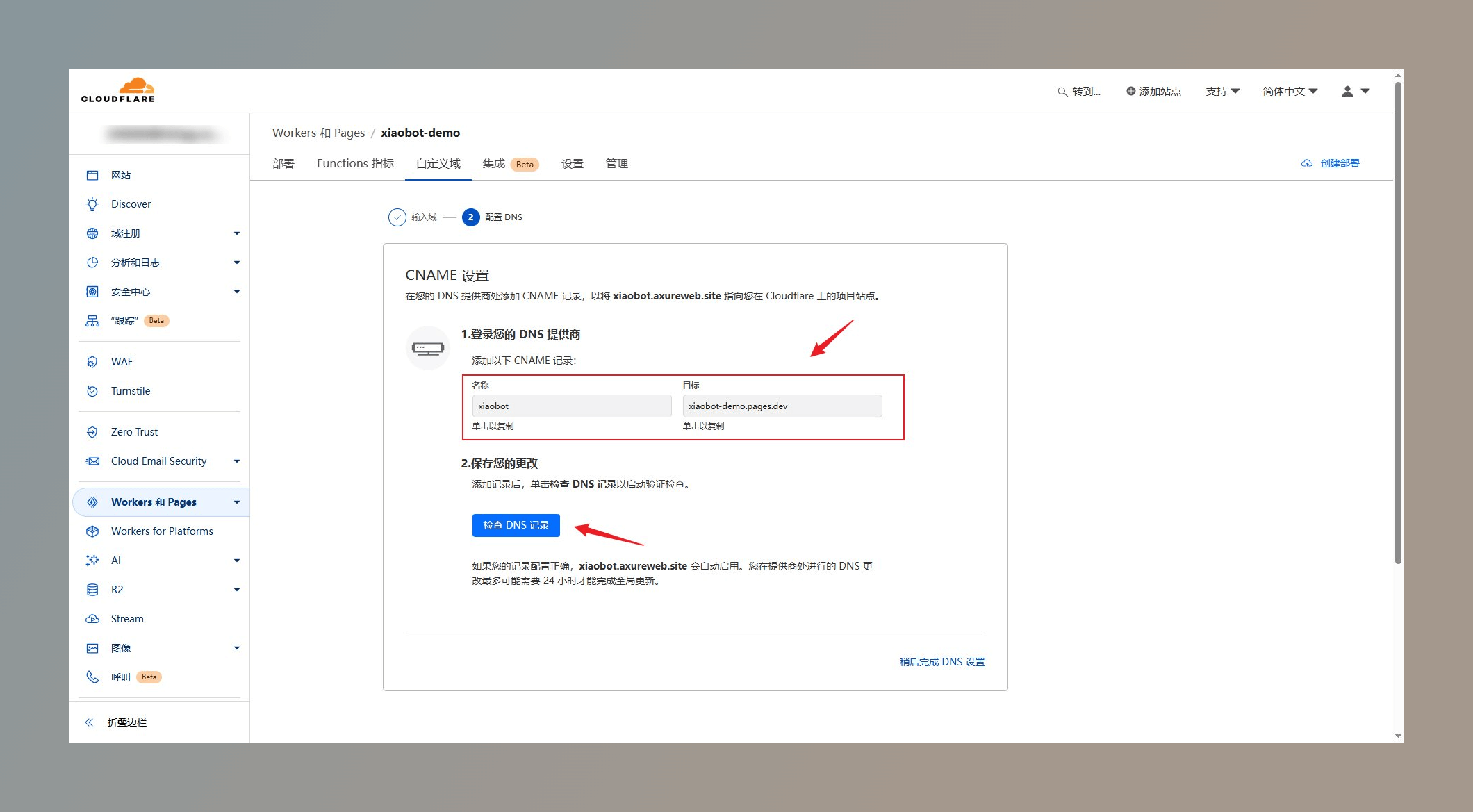Click the 跟踪 network icon
Screen dimensions: 1473x812
click(x=92, y=321)
